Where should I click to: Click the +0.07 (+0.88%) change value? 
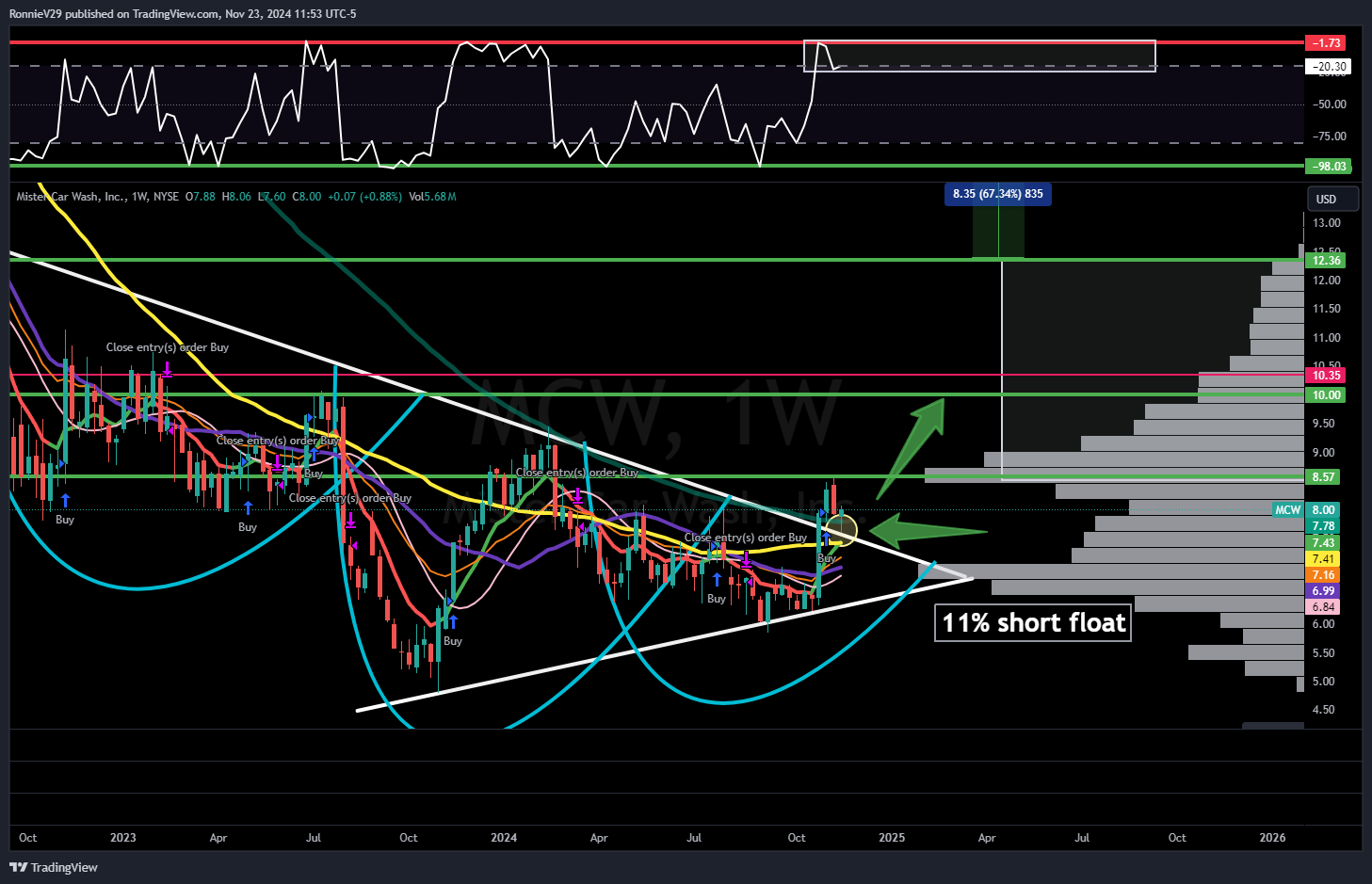(x=364, y=197)
